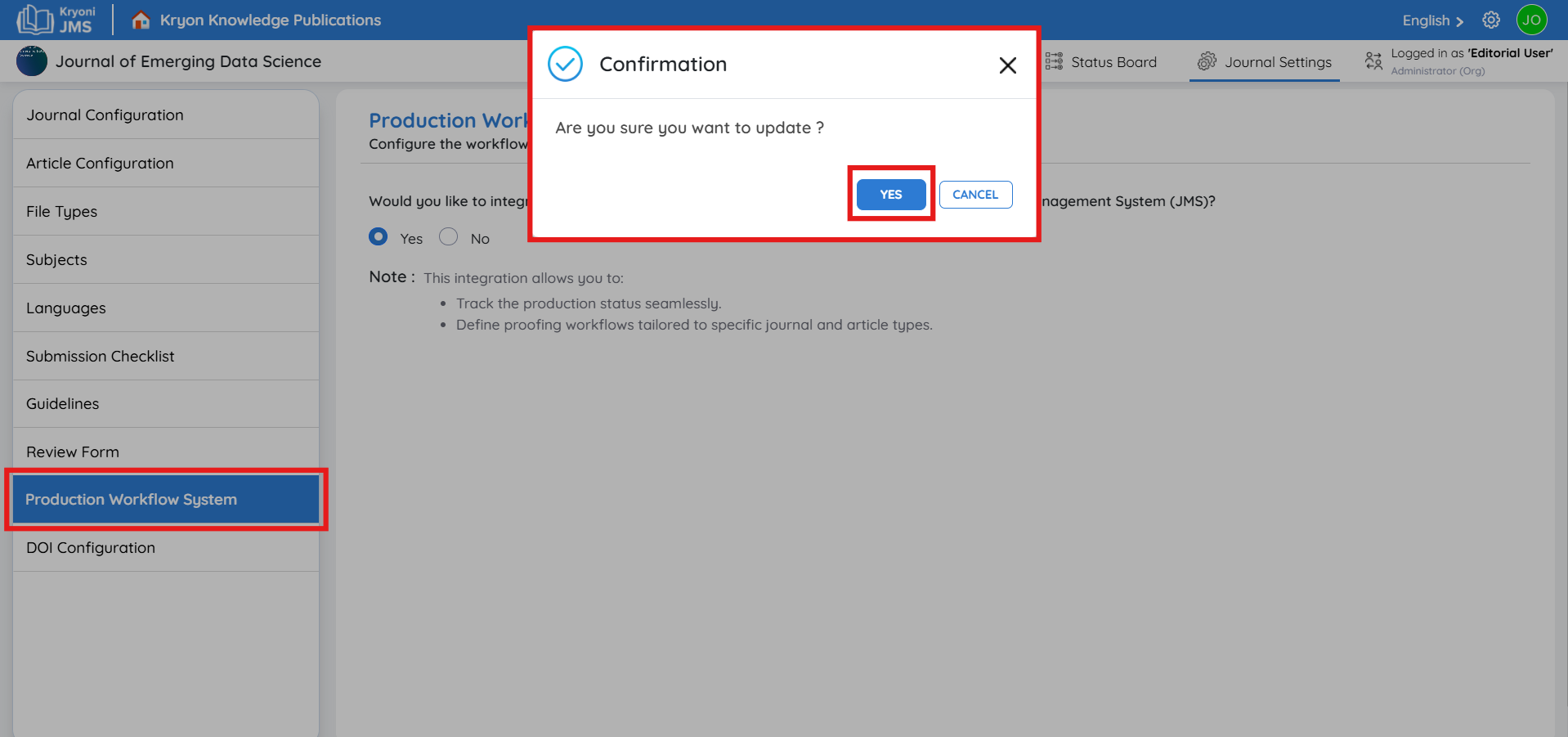This screenshot has height=737, width=1568.
Task: Click the home icon beside Kryon Knowledge Publications
Action: [141, 20]
